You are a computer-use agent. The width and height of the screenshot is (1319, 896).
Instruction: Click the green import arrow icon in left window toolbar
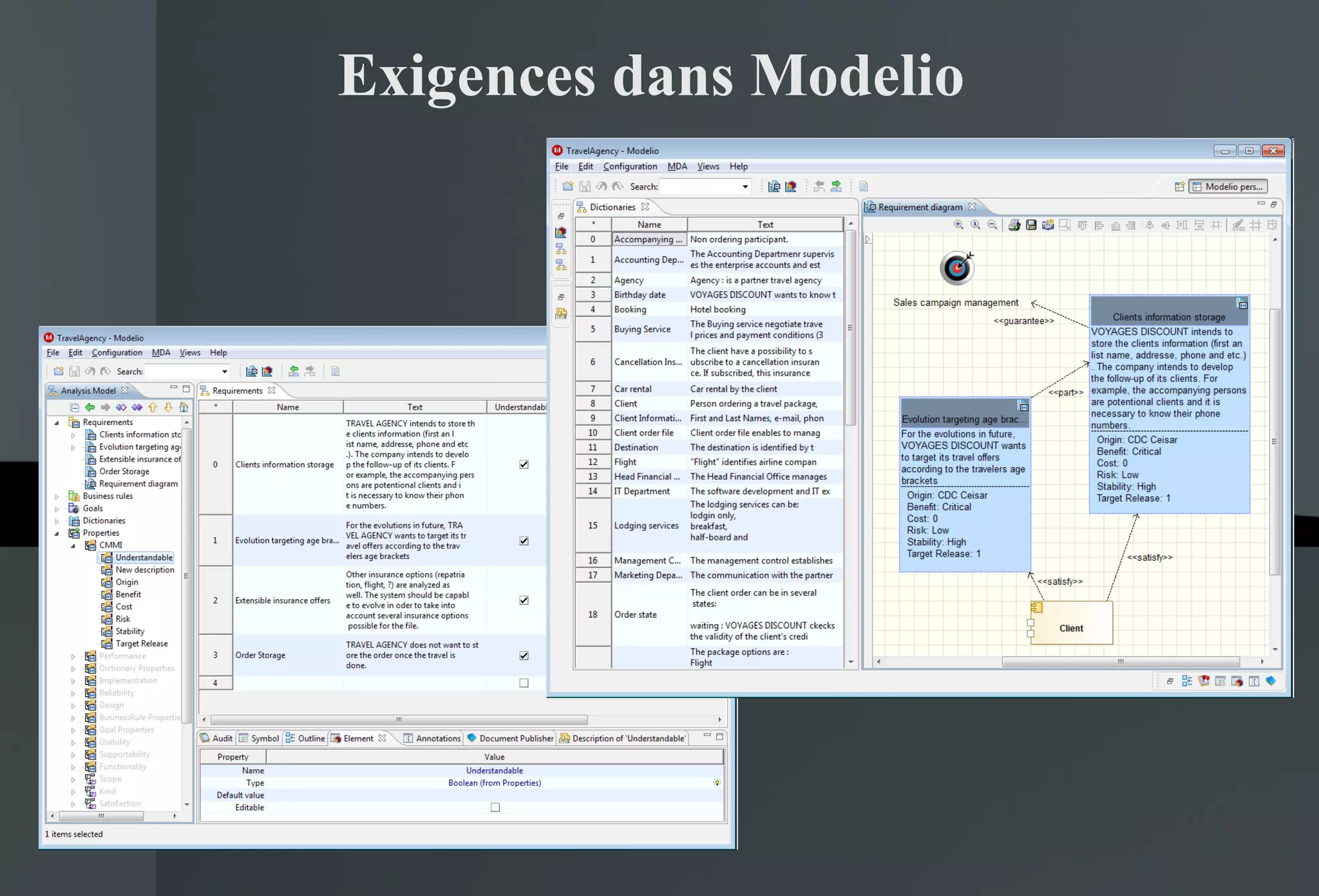(x=294, y=371)
